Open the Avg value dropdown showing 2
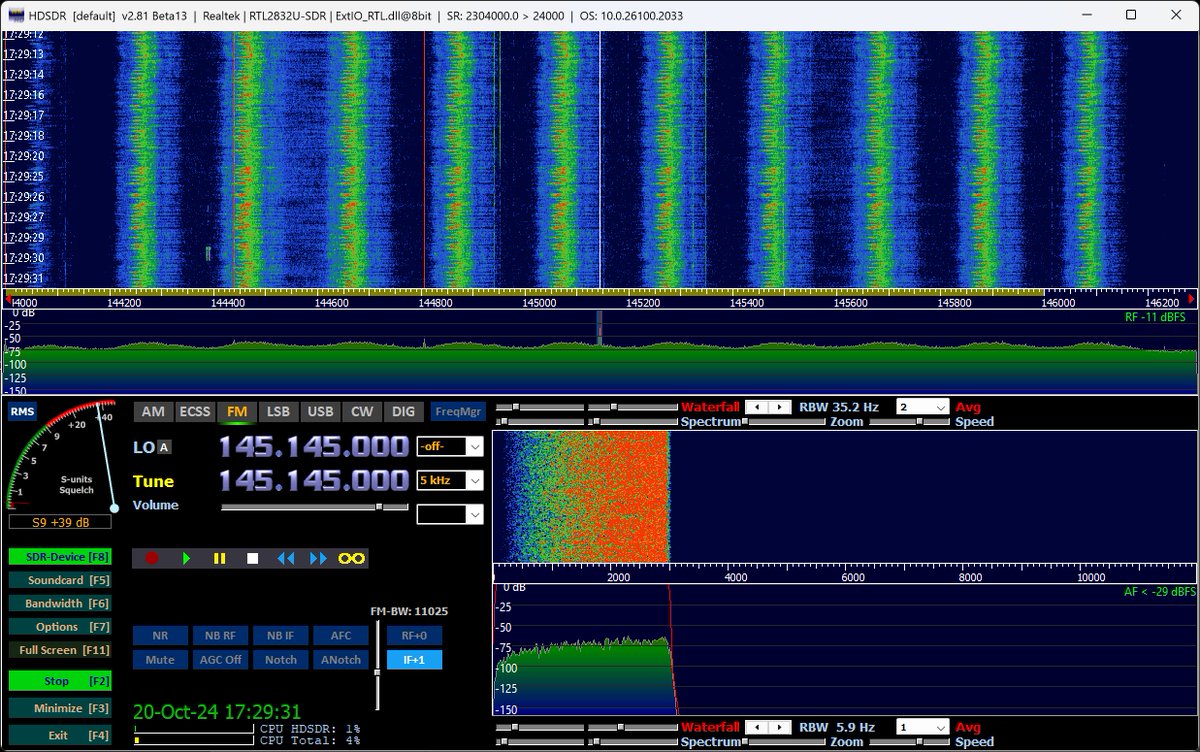The height and width of the screenshot is (752, 1200). click(920, 407)
